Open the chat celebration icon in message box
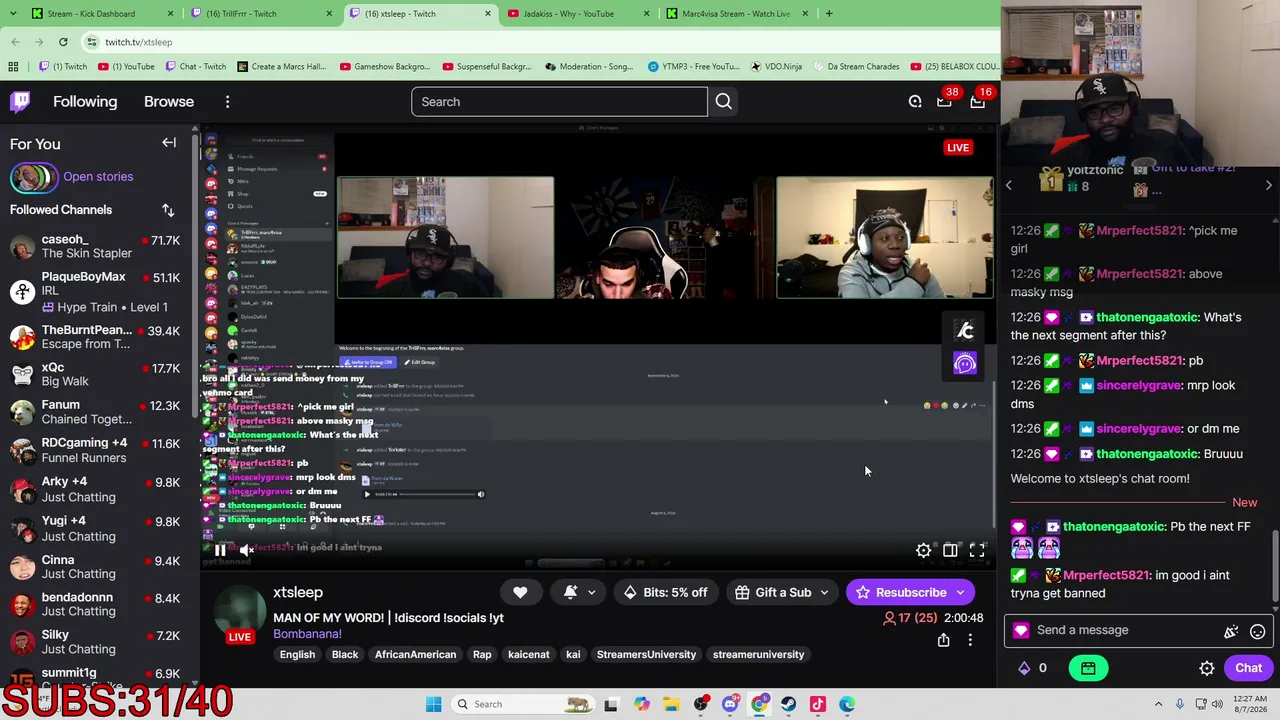 pyautogui.click(x=1231, y=631)
